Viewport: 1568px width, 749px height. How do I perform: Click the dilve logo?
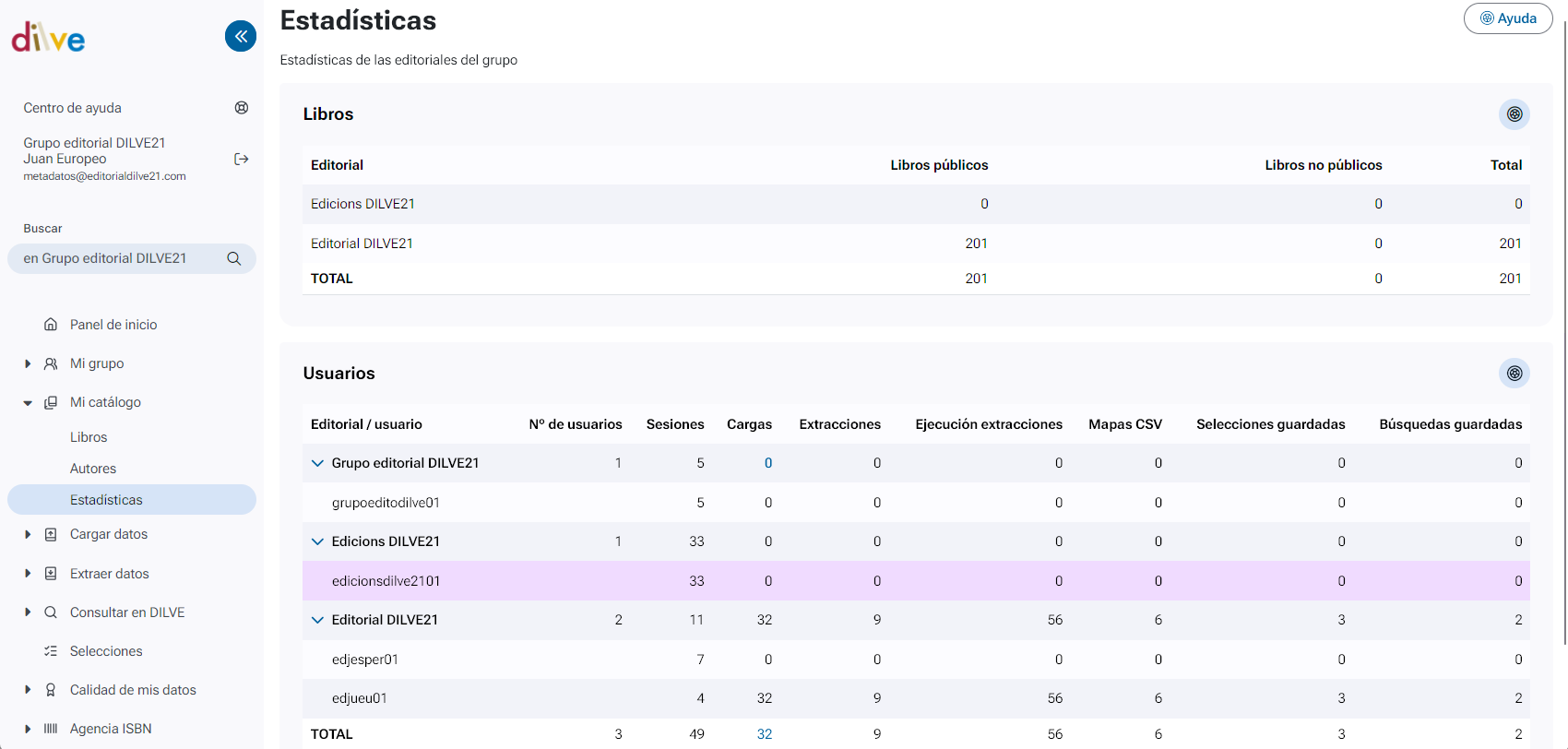[x=48, y=38]
